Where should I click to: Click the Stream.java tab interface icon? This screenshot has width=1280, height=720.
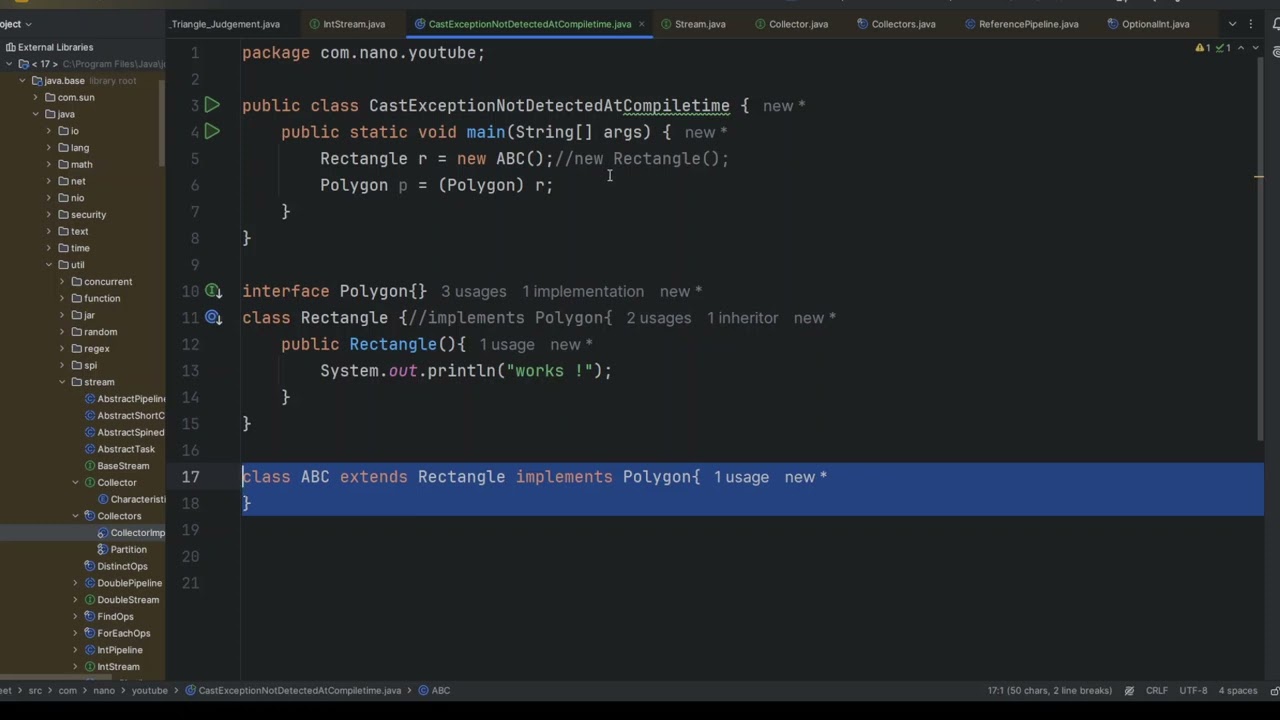coord(666,24)
